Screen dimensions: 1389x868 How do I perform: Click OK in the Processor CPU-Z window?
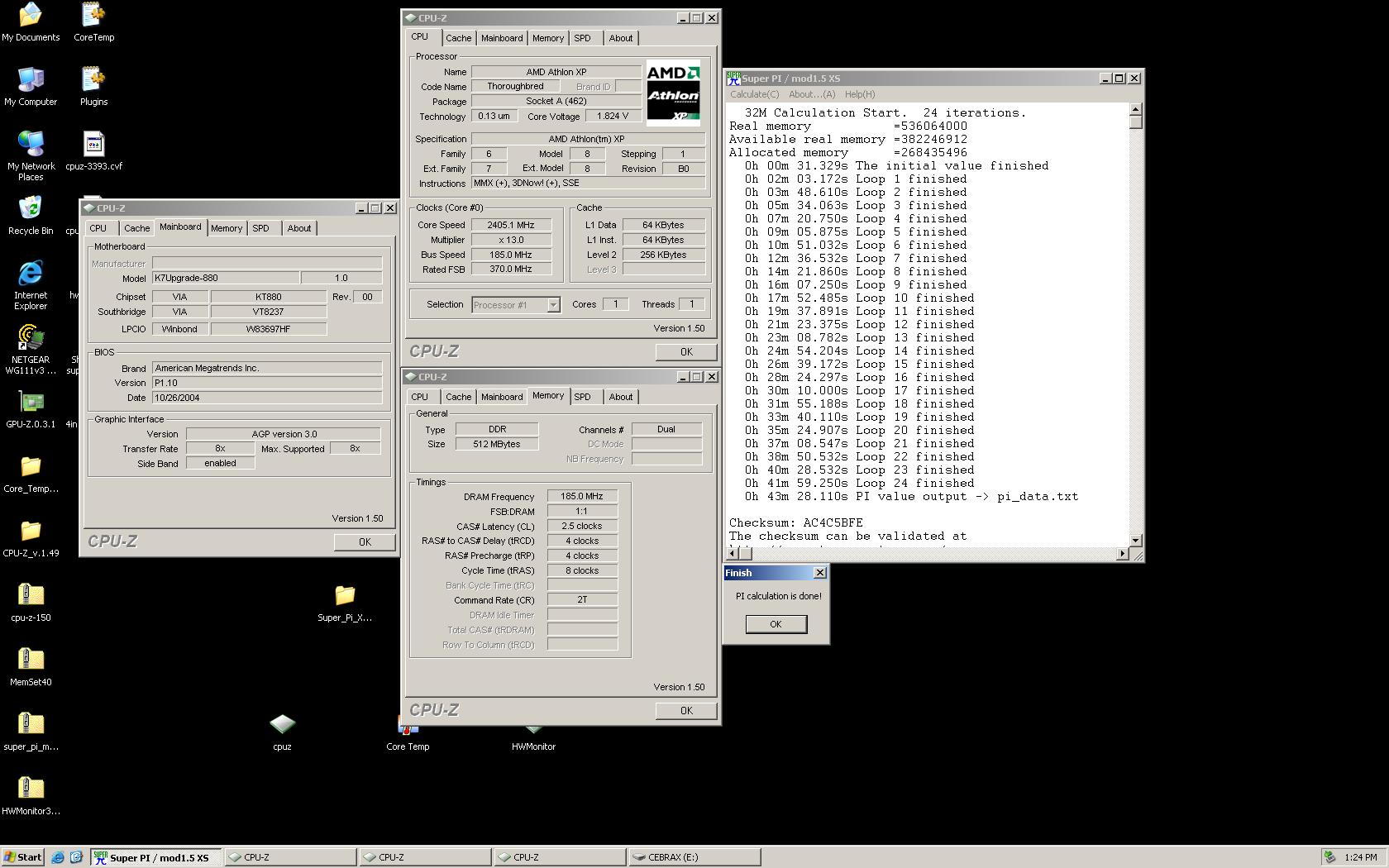[686, 351]
